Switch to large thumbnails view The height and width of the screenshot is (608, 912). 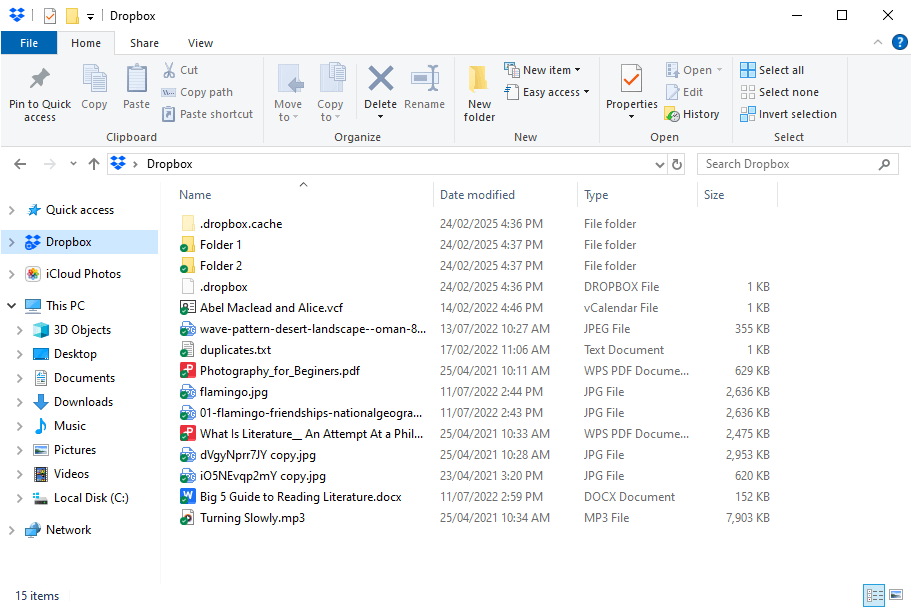[x=896, y=595]
